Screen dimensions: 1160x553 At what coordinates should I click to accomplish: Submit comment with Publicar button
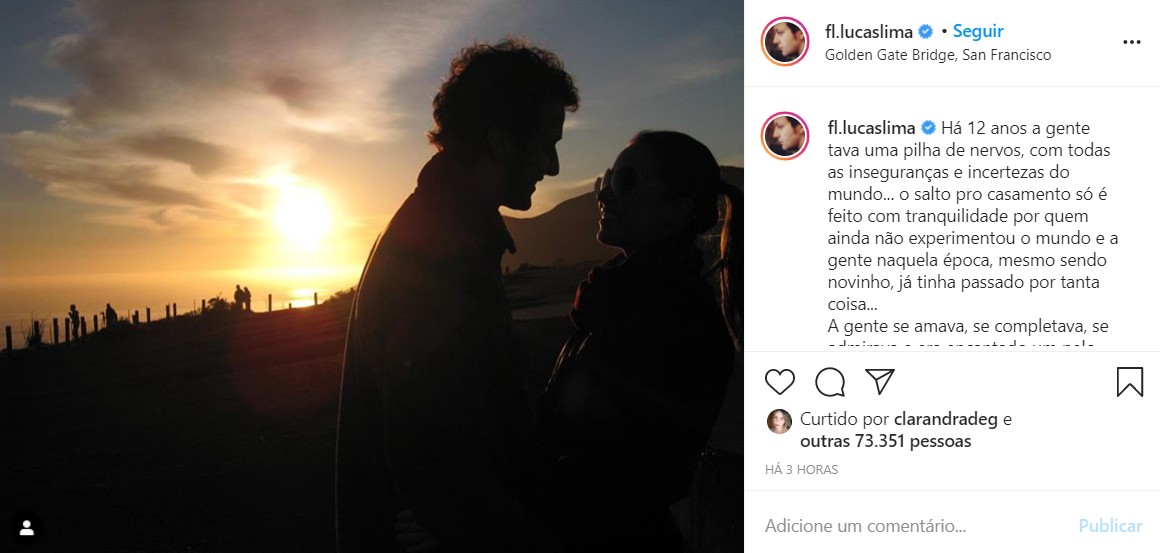pos(1110,526)
